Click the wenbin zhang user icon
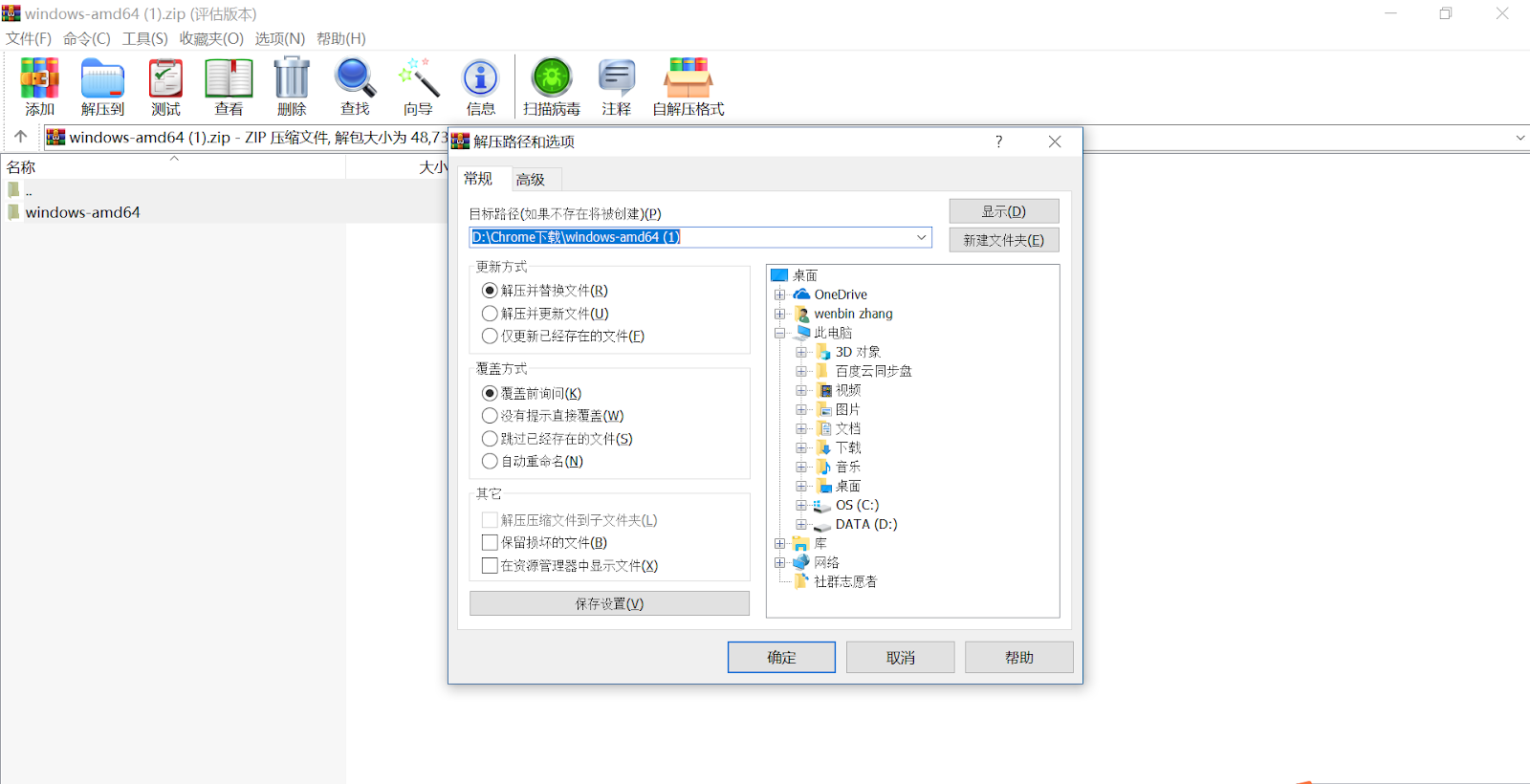Viewport: 1530px width, 784px height. click(801, 314)
